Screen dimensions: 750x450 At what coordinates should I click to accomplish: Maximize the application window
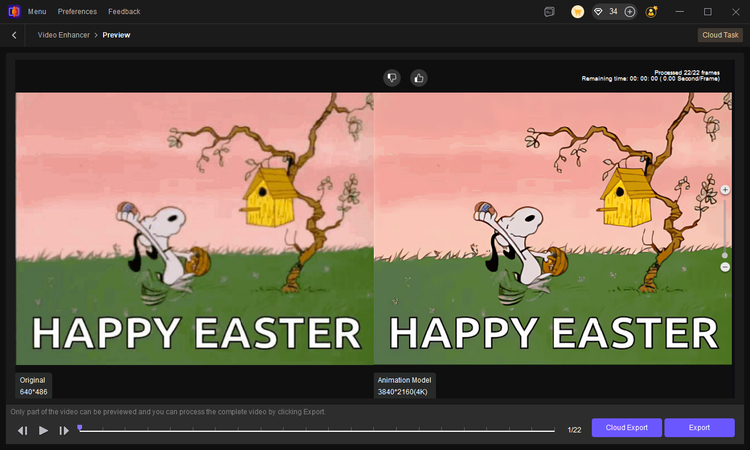click(x=707, y=11)
